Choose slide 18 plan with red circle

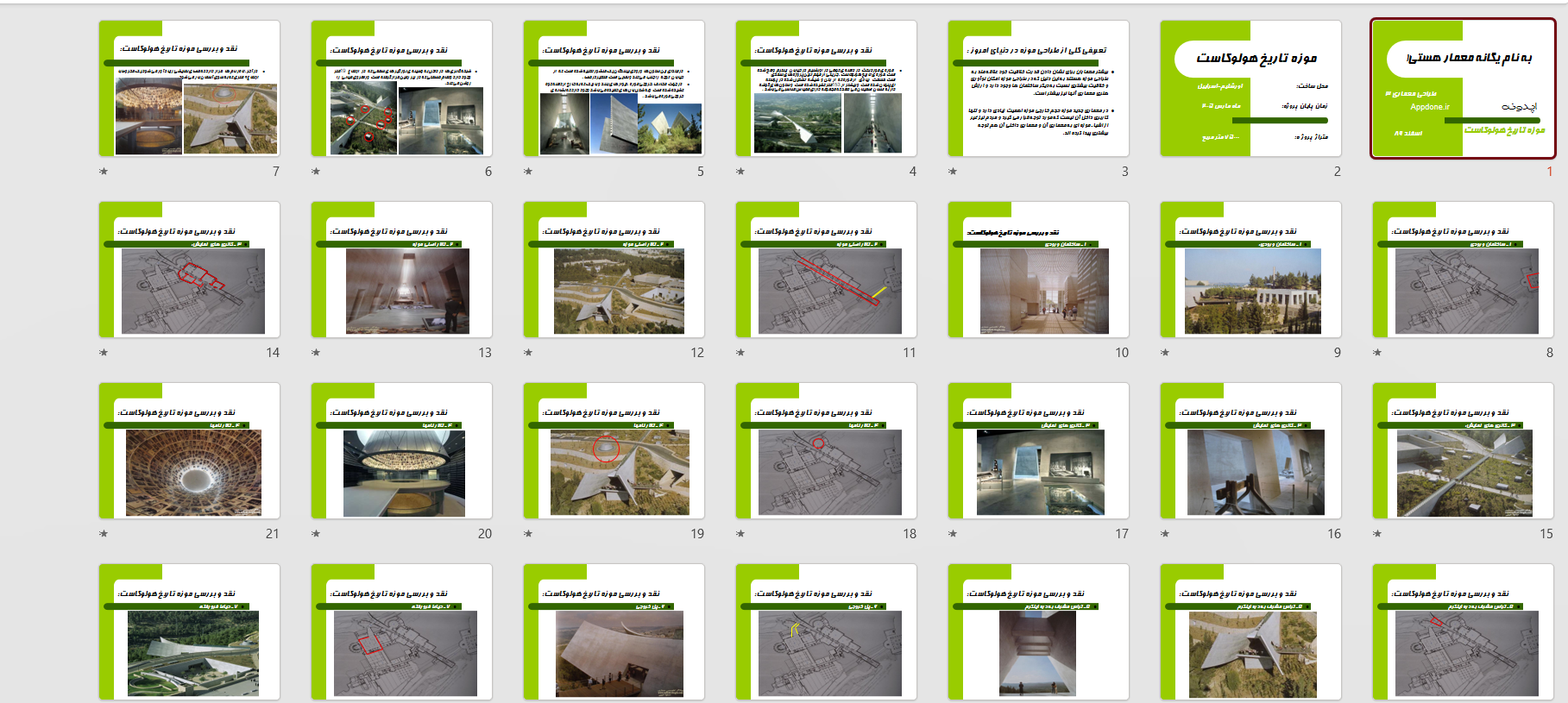pyautogui.click(x=826, y=451)
